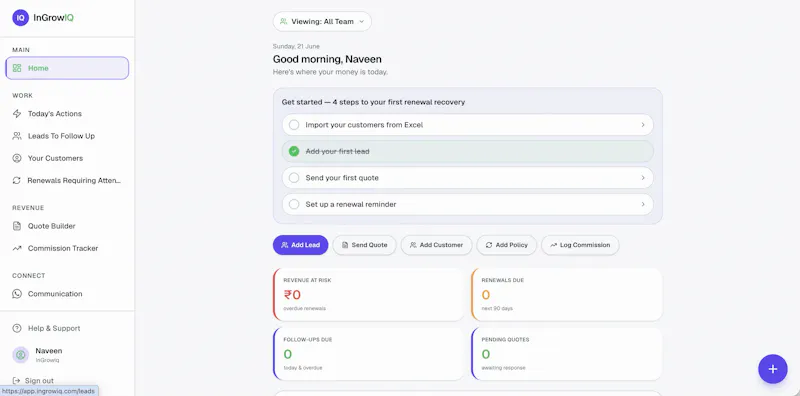The height and width of the screenshot is (396, 800).
Task: Open the Follow-Ups Due card
Action: tap(368, 354)
